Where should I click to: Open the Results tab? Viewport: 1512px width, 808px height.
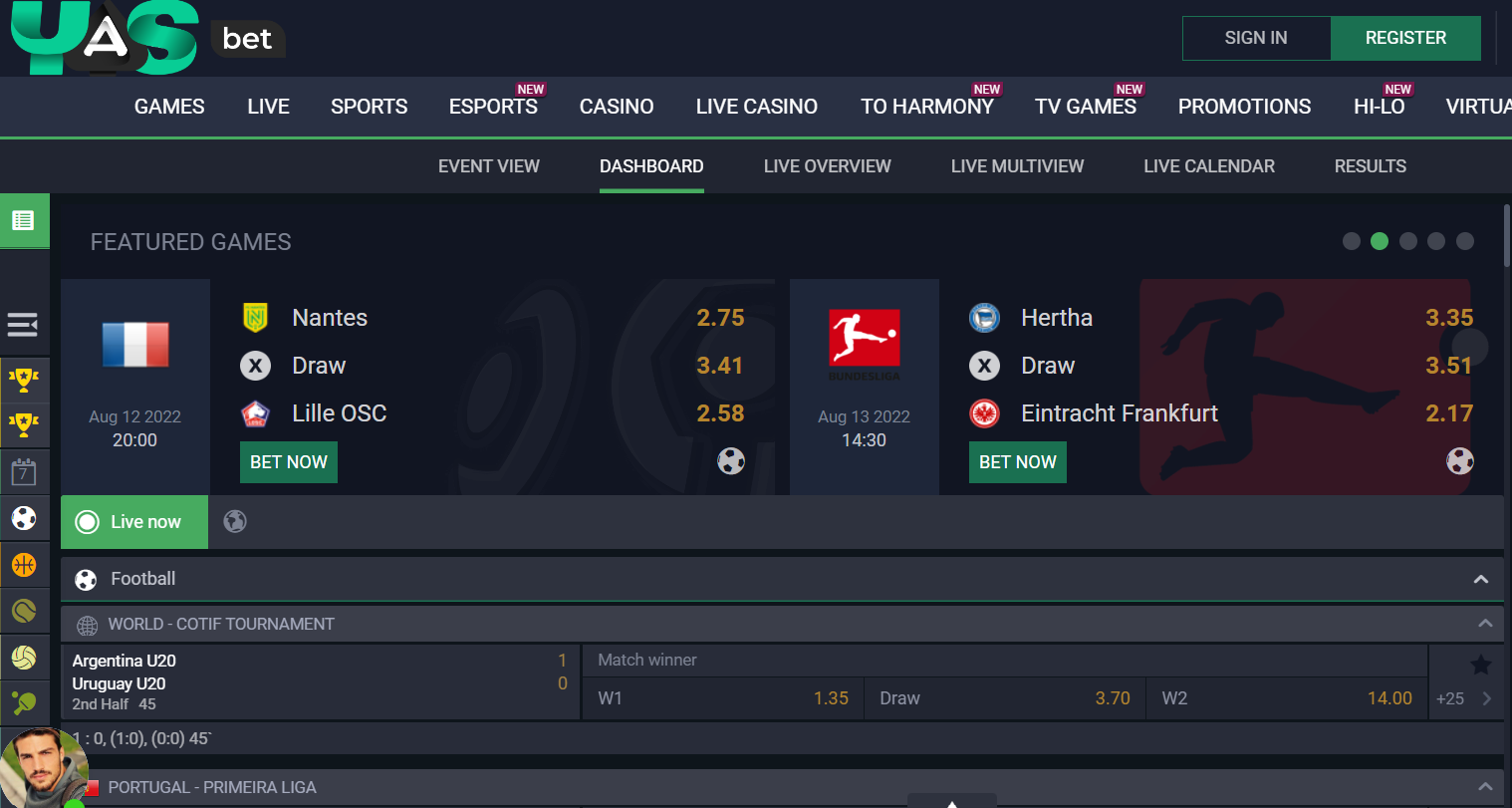tap(1371, 166)
